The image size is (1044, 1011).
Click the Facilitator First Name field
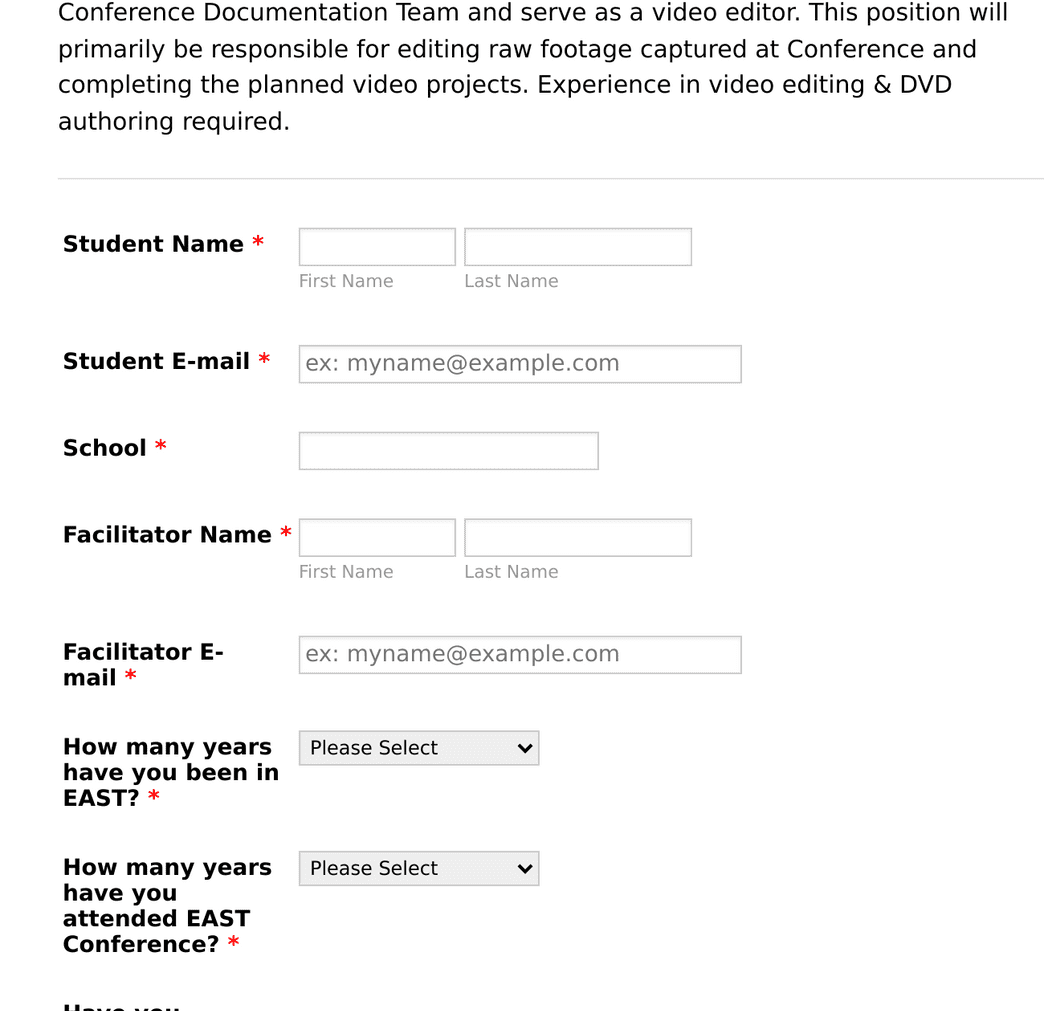pyautogui.click(x=376, y=537)
